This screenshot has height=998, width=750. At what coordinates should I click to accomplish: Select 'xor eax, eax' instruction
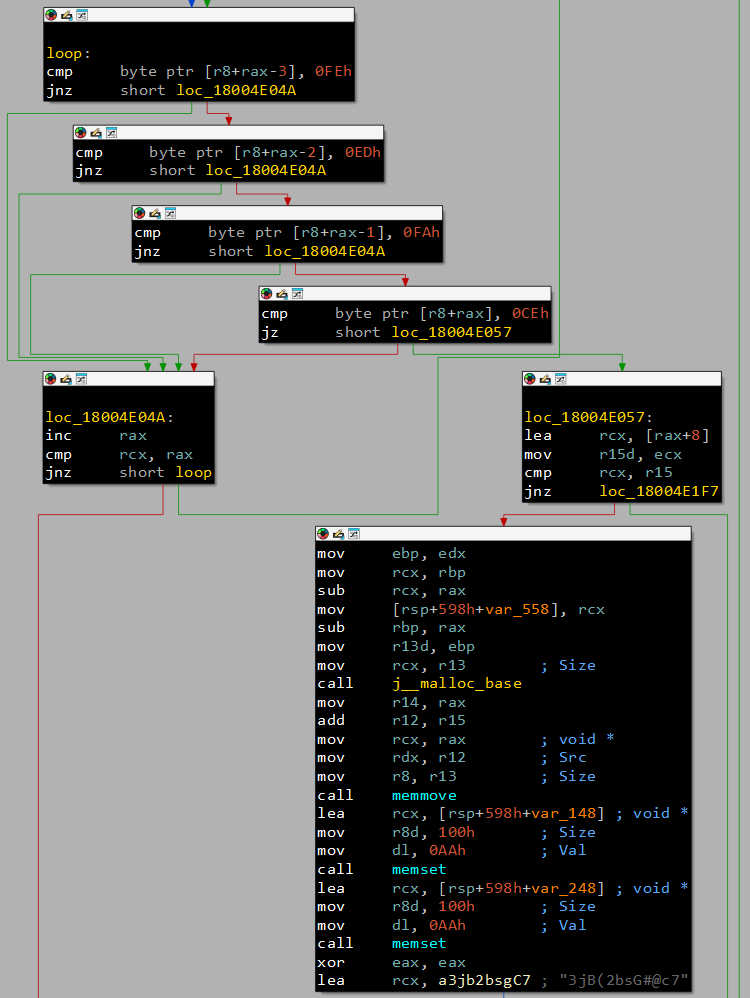392,962
